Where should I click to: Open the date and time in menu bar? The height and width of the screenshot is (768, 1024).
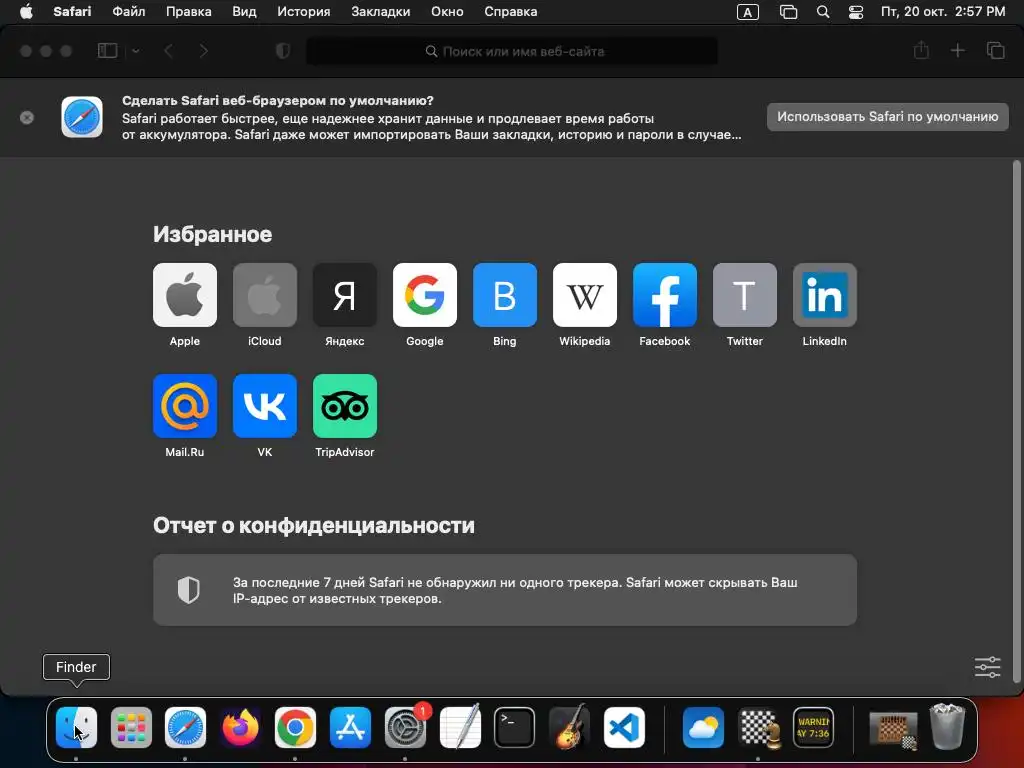[943, 12]
